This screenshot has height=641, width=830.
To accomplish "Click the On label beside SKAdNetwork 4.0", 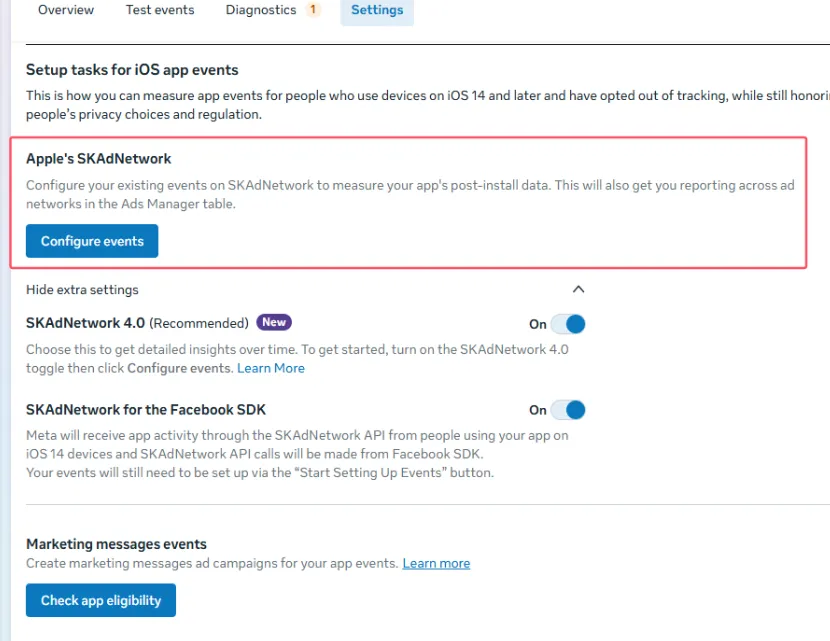I will point(537,324).
